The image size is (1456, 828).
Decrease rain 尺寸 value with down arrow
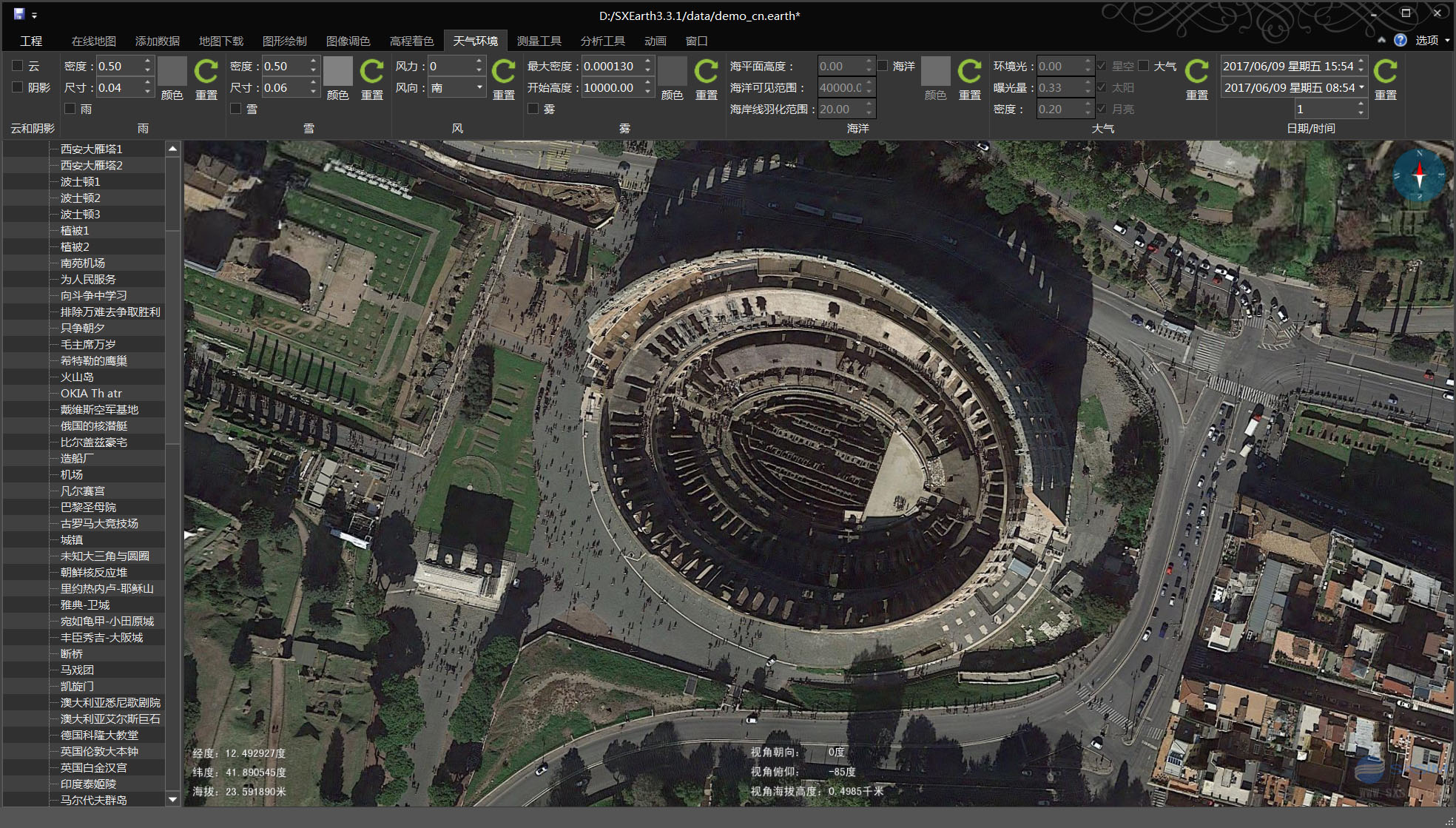(x=147, y=92)
